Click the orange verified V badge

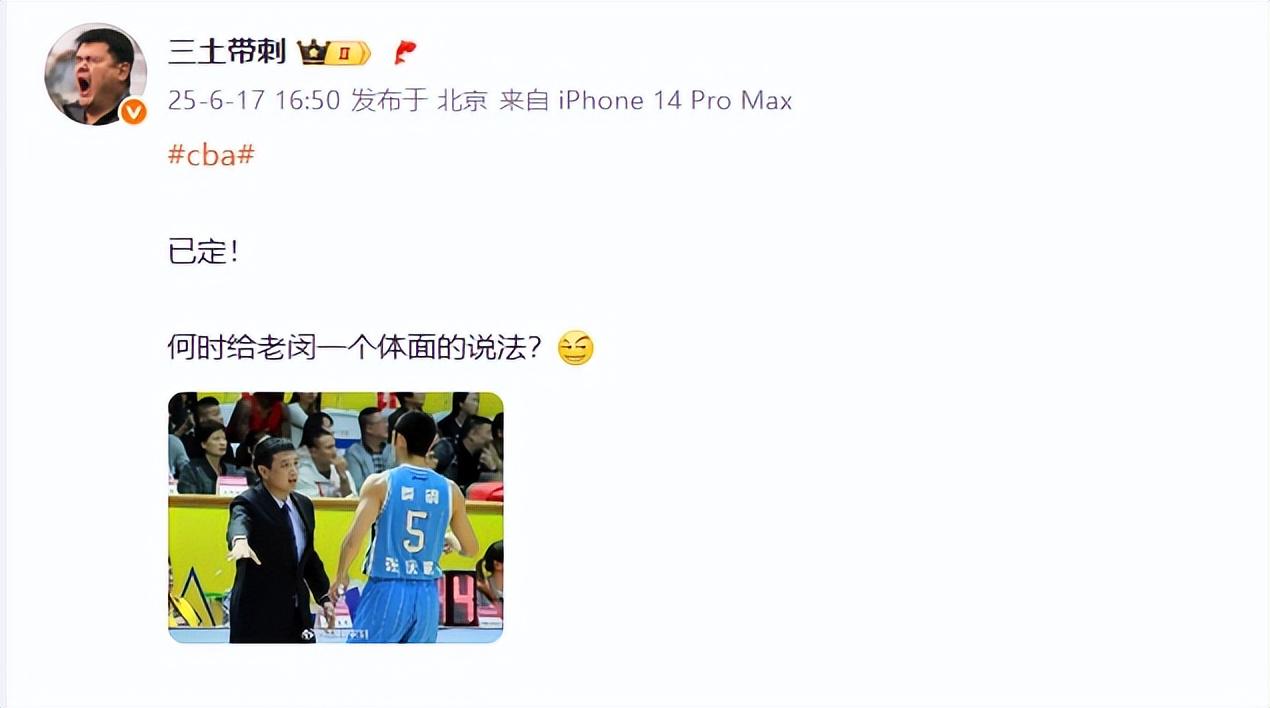click(x=134, y=112)
